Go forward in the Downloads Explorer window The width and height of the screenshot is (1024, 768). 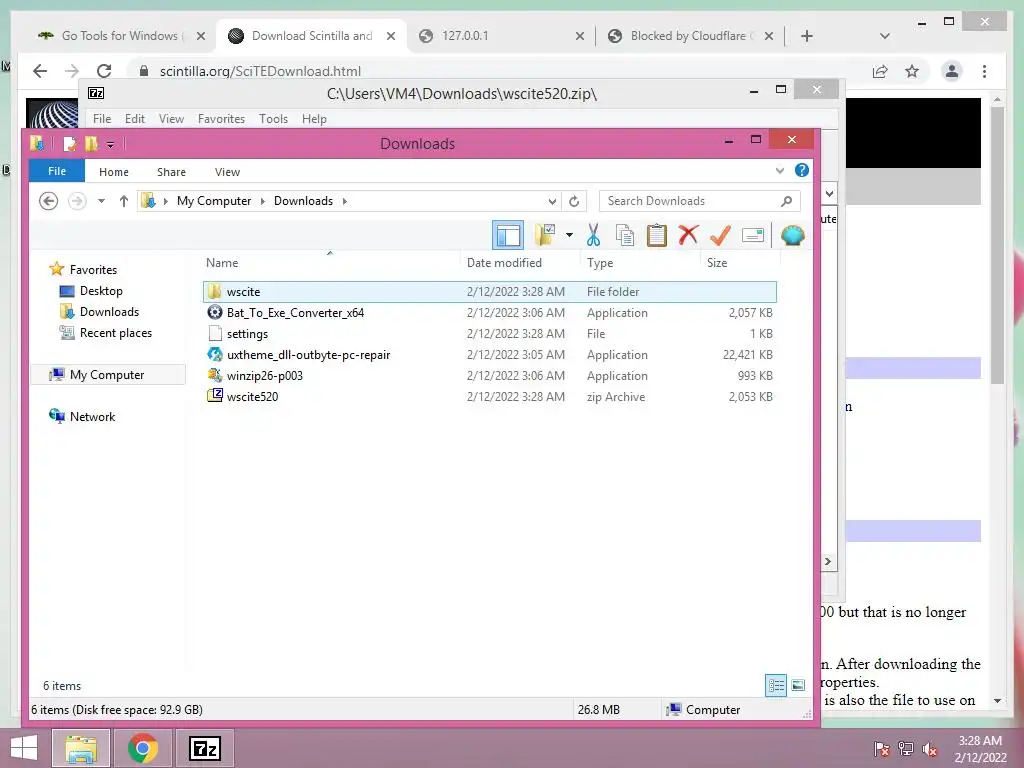click(77, 201)
